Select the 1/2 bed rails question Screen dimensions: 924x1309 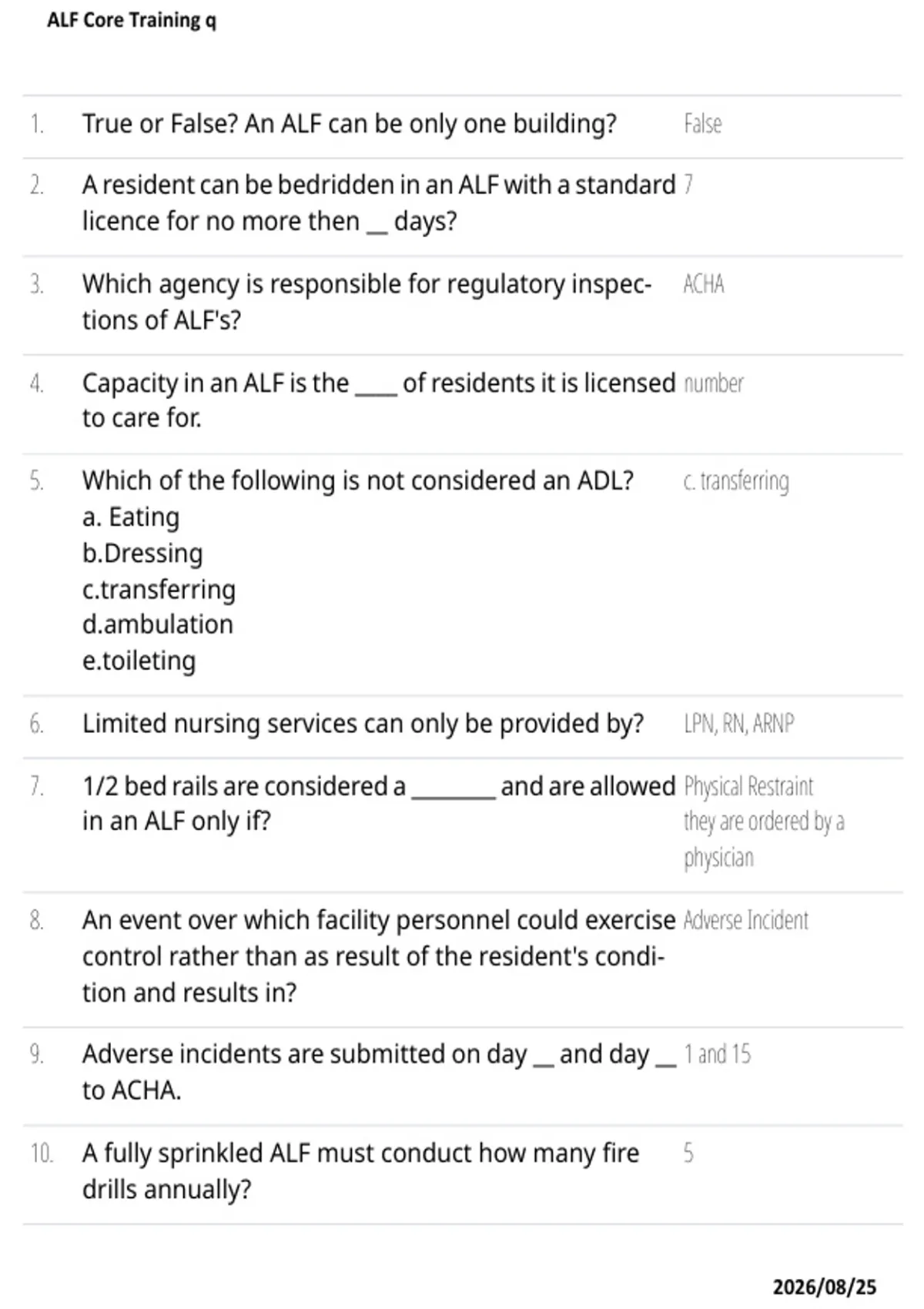(379, 804)
